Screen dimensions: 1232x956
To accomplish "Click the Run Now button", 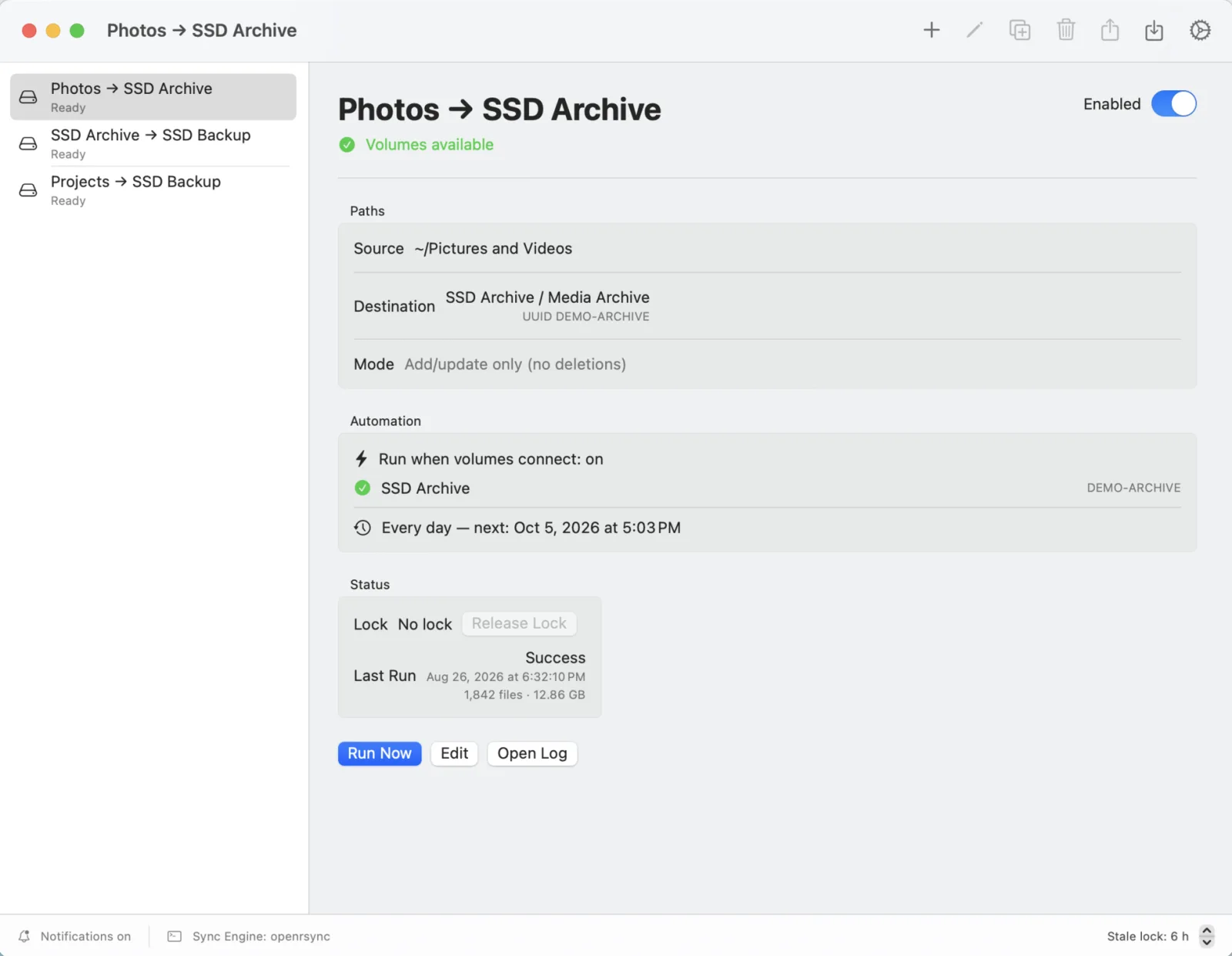I will [x=380, y=753].
